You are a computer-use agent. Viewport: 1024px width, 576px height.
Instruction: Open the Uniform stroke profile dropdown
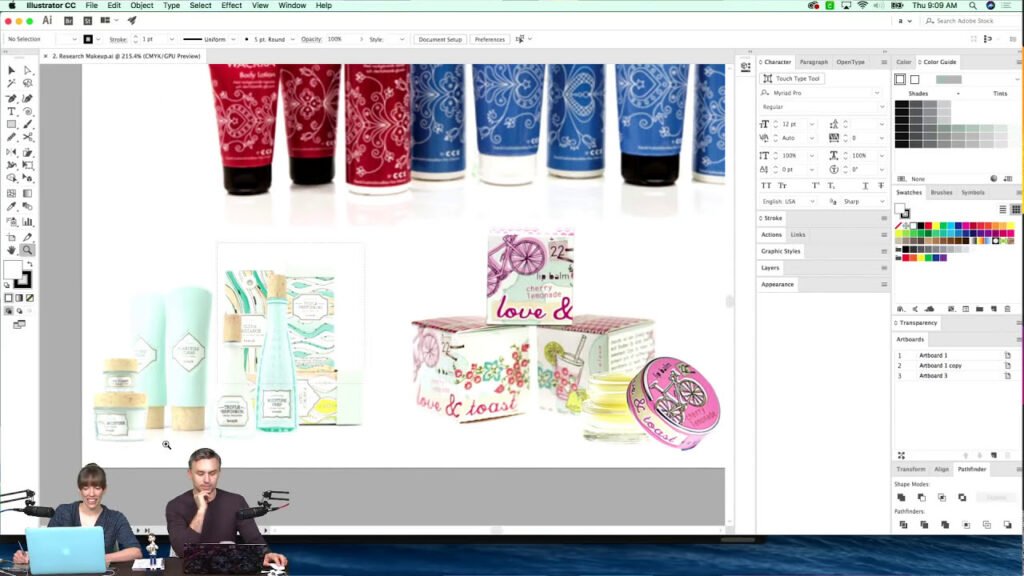point(233,39)
